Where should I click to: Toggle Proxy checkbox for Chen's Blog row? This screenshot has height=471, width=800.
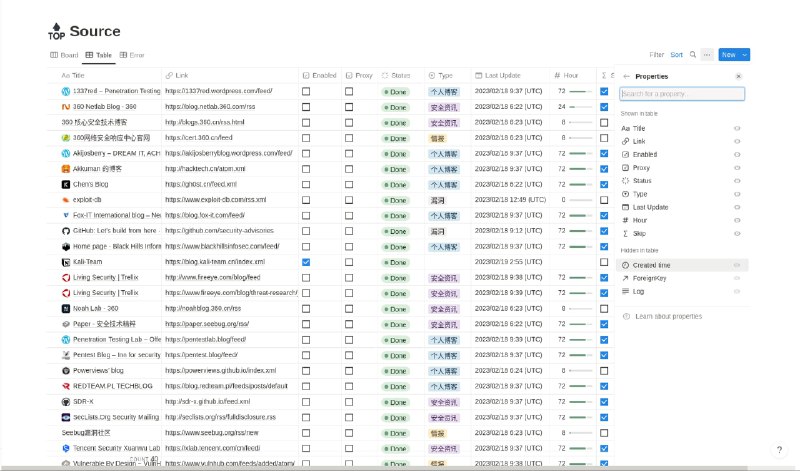click(x=348, y=184)
